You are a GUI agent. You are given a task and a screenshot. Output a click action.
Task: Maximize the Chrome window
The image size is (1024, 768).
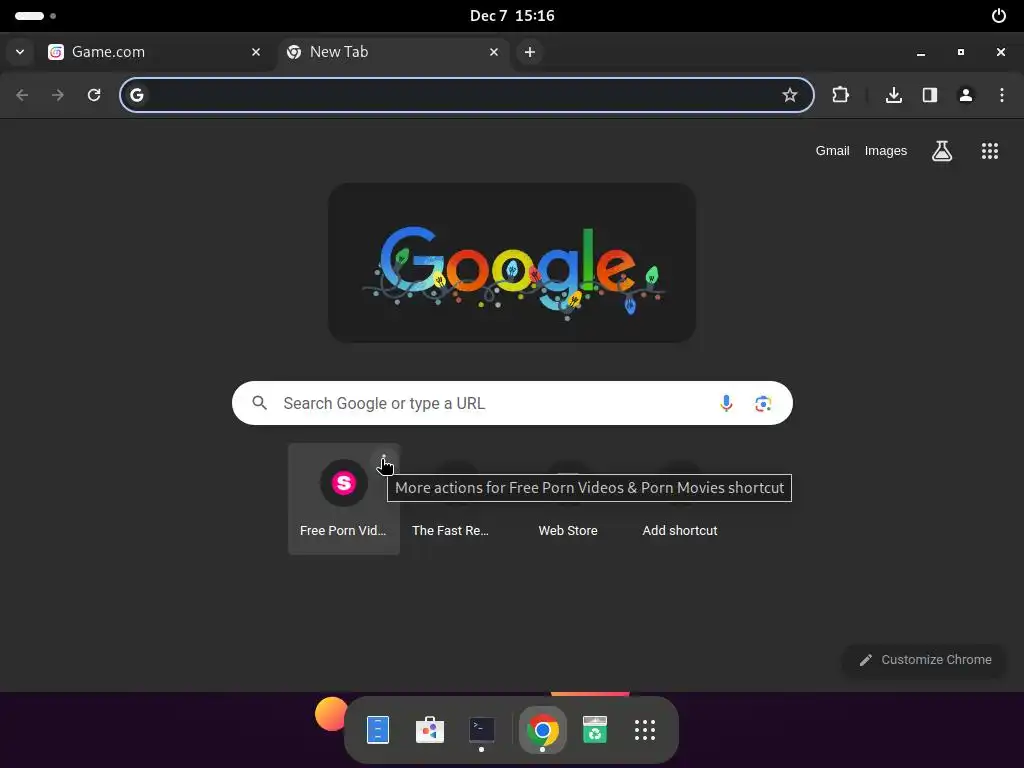[961, 52]
